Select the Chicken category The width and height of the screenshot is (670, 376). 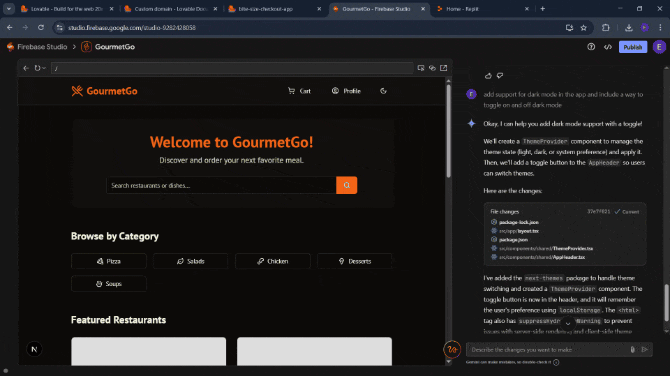[273, 261]
